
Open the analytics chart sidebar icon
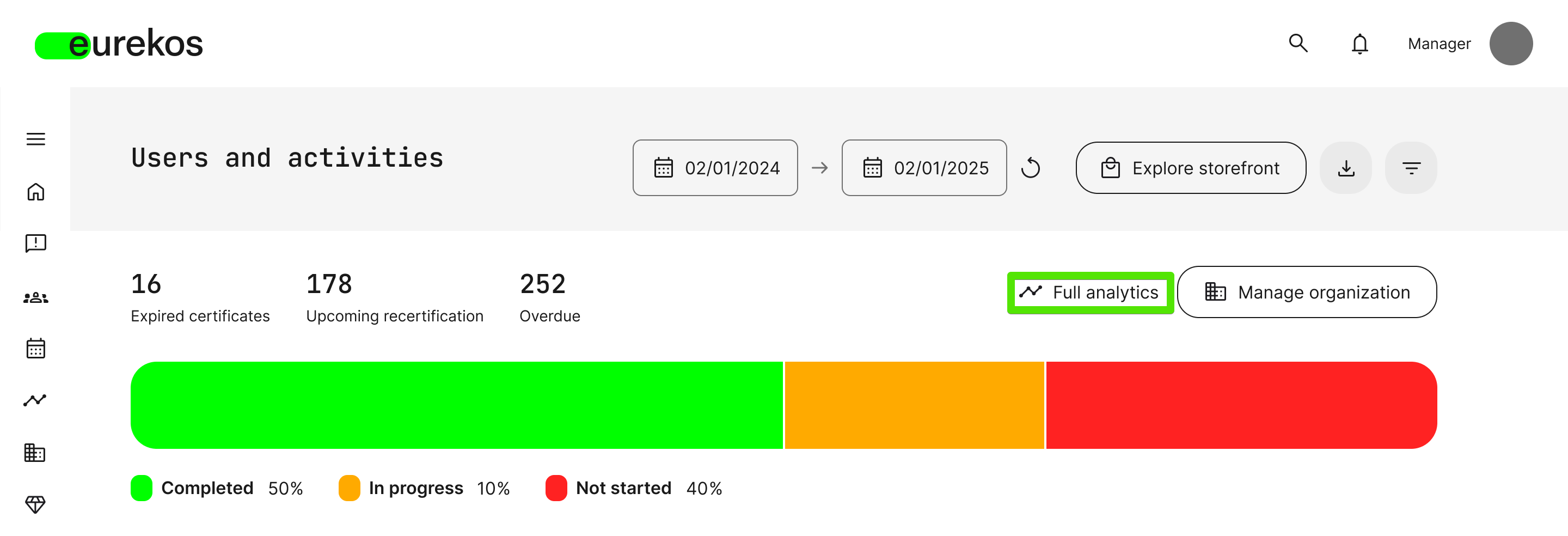[x=35, y=400]
